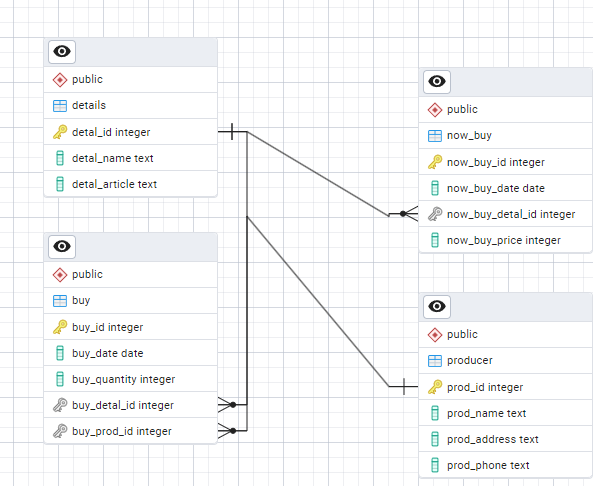The width and height of the screenshot is (593, 486).
Task: Click the column icon for prod_name
Action: (435, 413)
